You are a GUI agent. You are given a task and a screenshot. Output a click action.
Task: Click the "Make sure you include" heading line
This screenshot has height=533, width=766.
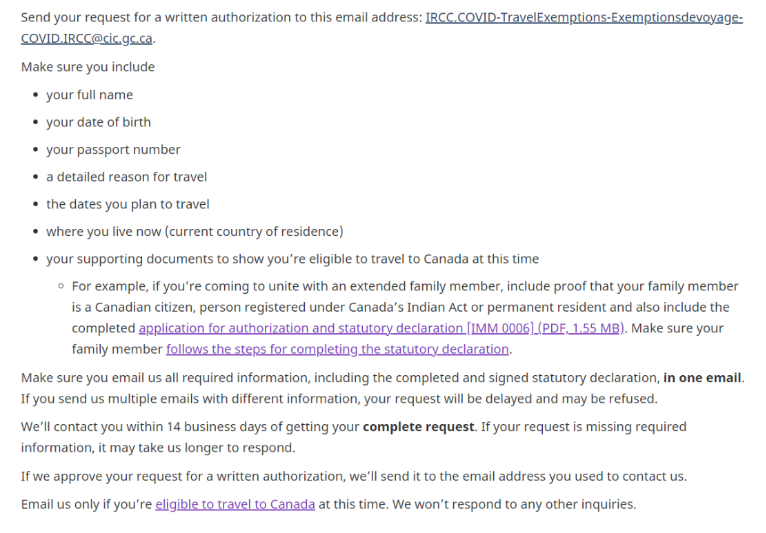(x=88, y=67)
